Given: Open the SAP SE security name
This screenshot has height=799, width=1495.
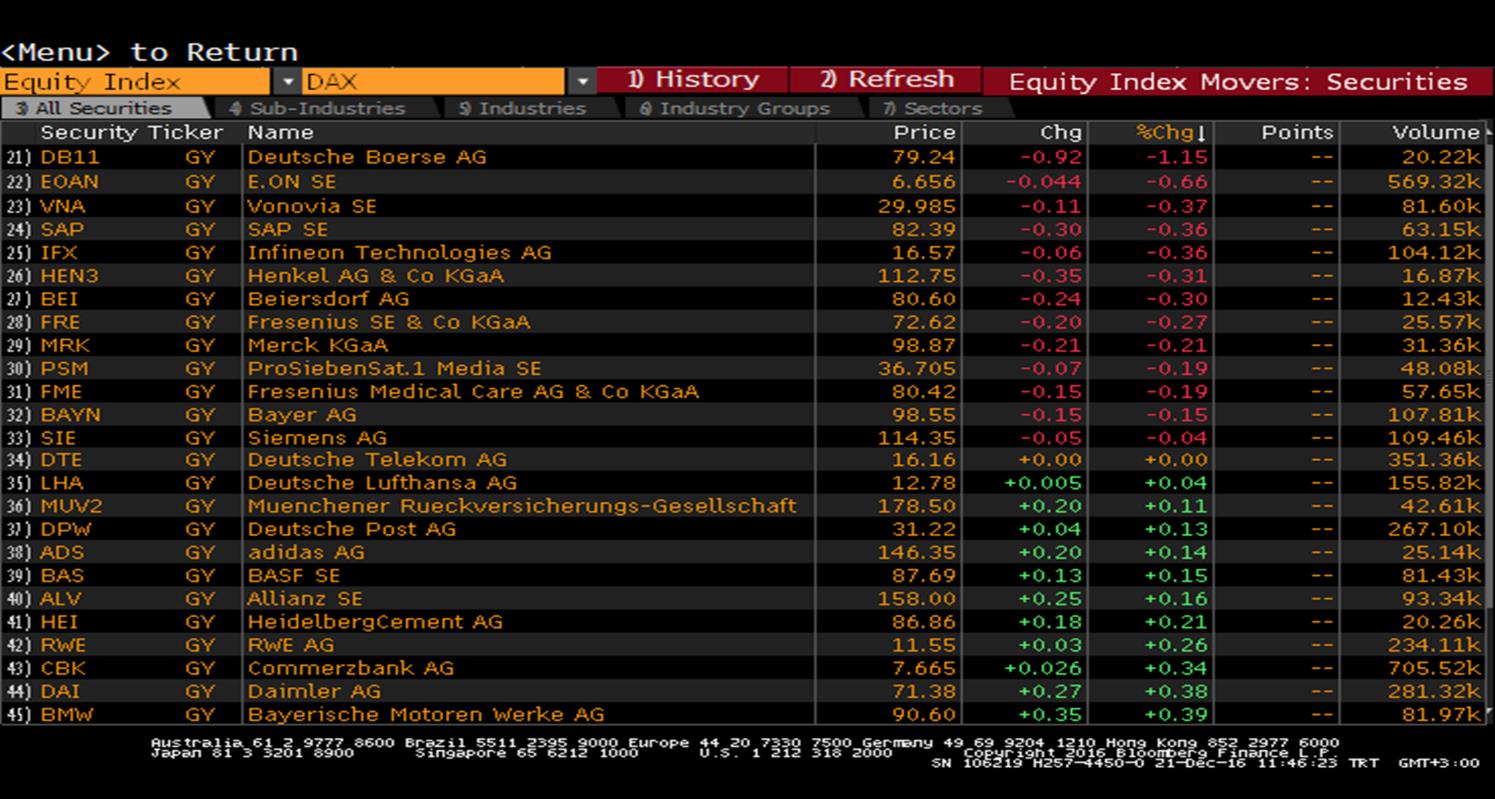Looking at the screenshot, I should click(288, 229).
